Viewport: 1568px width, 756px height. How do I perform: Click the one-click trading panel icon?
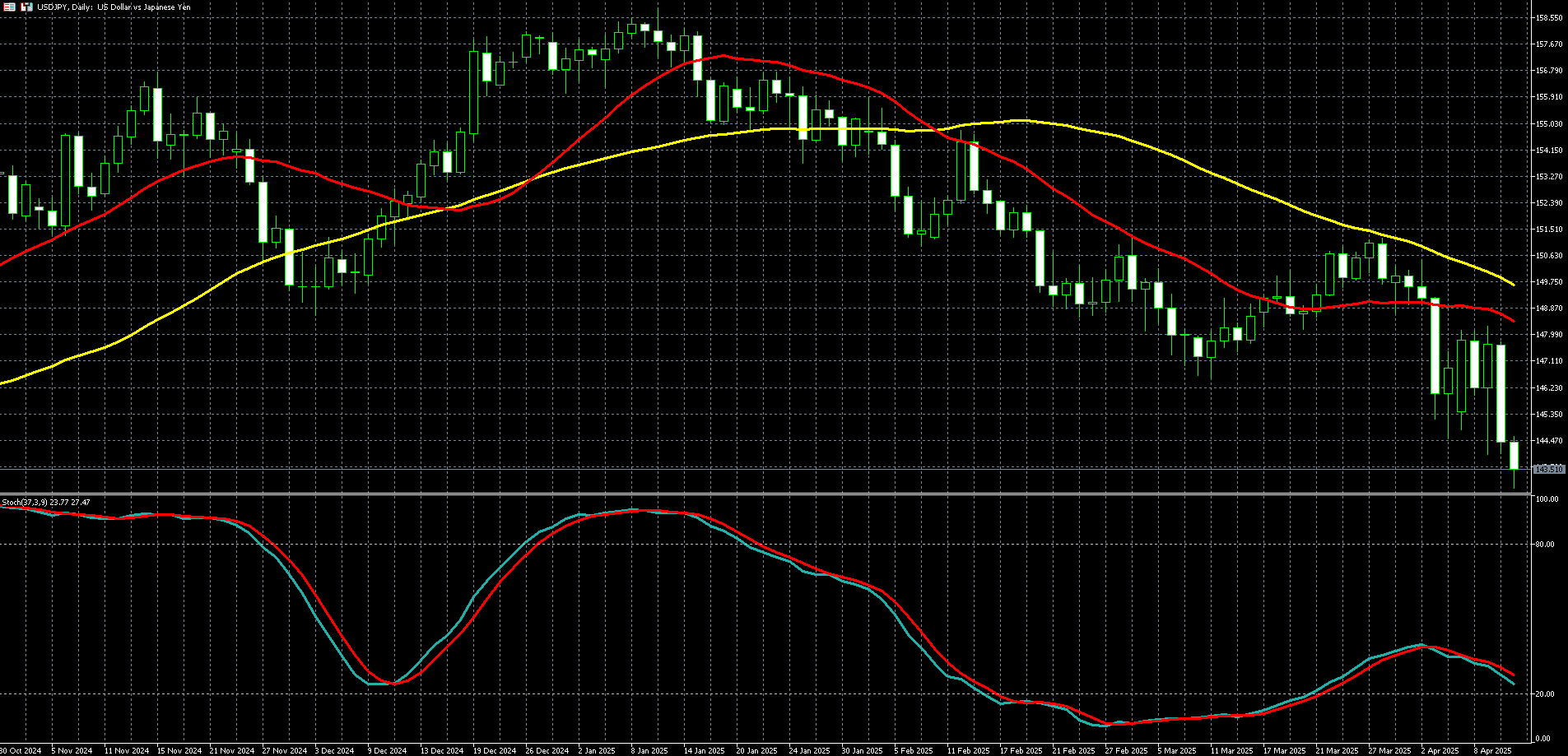[x=10, y=7]
